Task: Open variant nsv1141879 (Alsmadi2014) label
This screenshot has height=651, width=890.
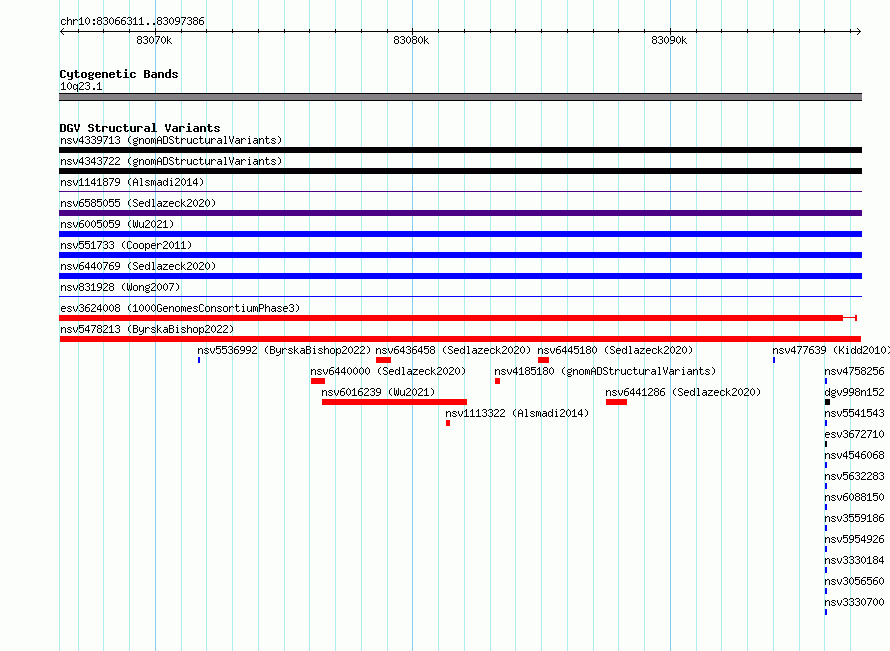Action: [x=132, y=182]
